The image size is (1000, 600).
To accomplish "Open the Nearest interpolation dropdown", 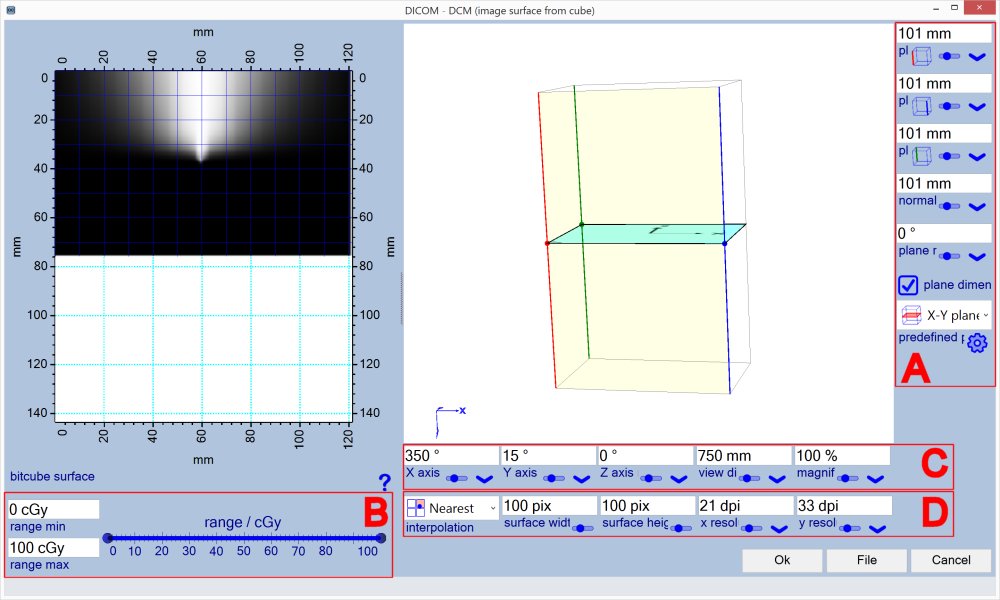I will tap(492, 508).
